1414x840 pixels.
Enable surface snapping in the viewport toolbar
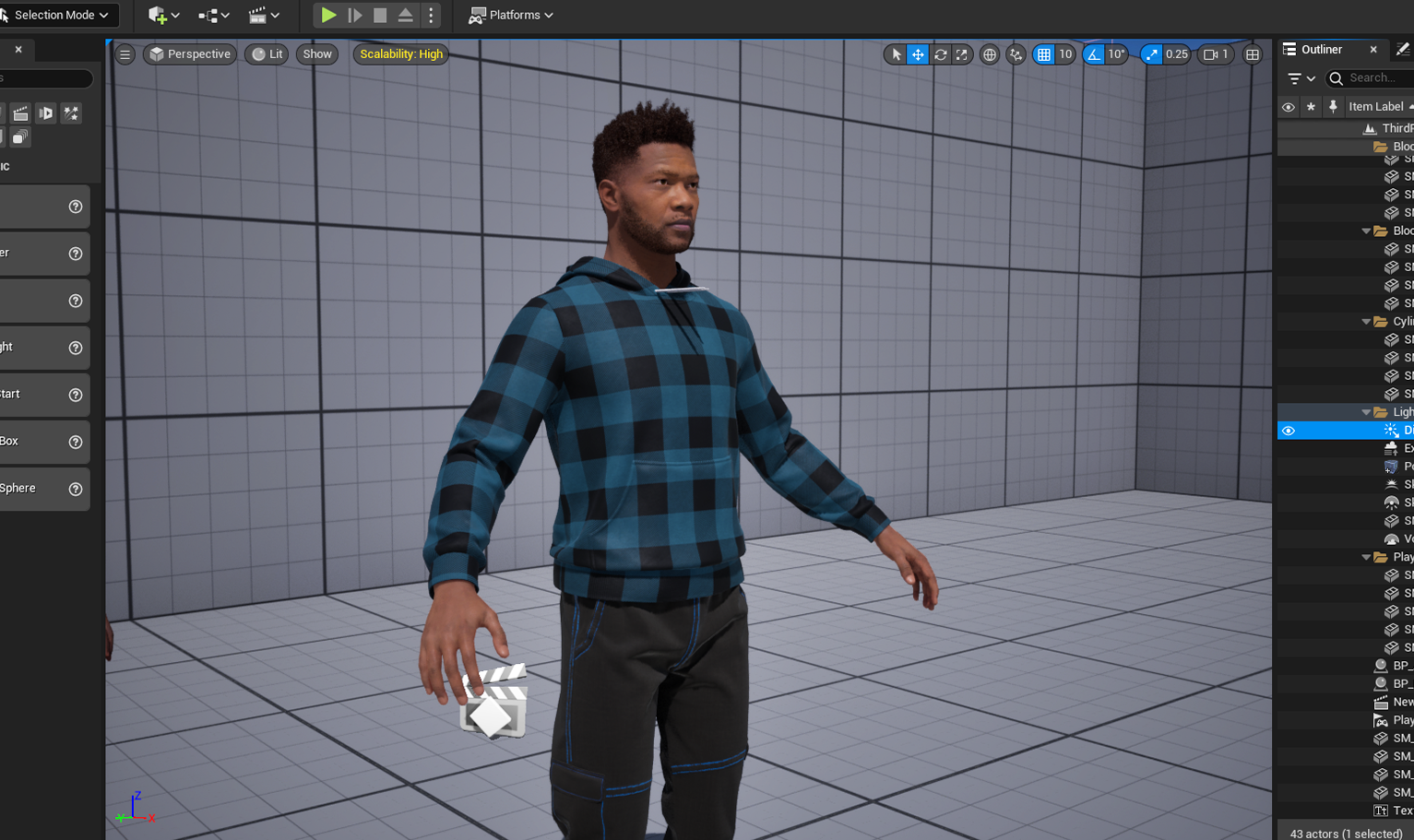coord(1016,53)
